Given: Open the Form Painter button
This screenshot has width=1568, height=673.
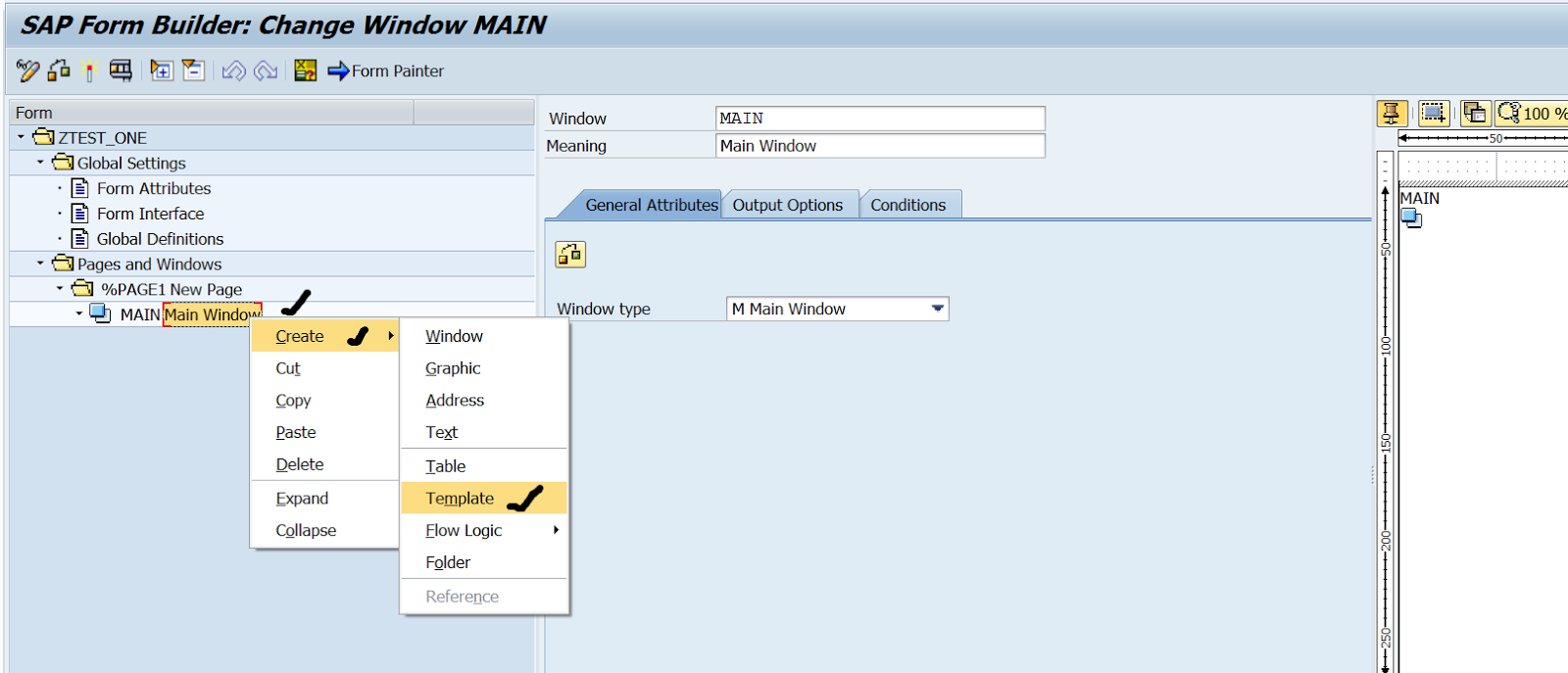Looking at the screenshot, I should coord(386,71).
